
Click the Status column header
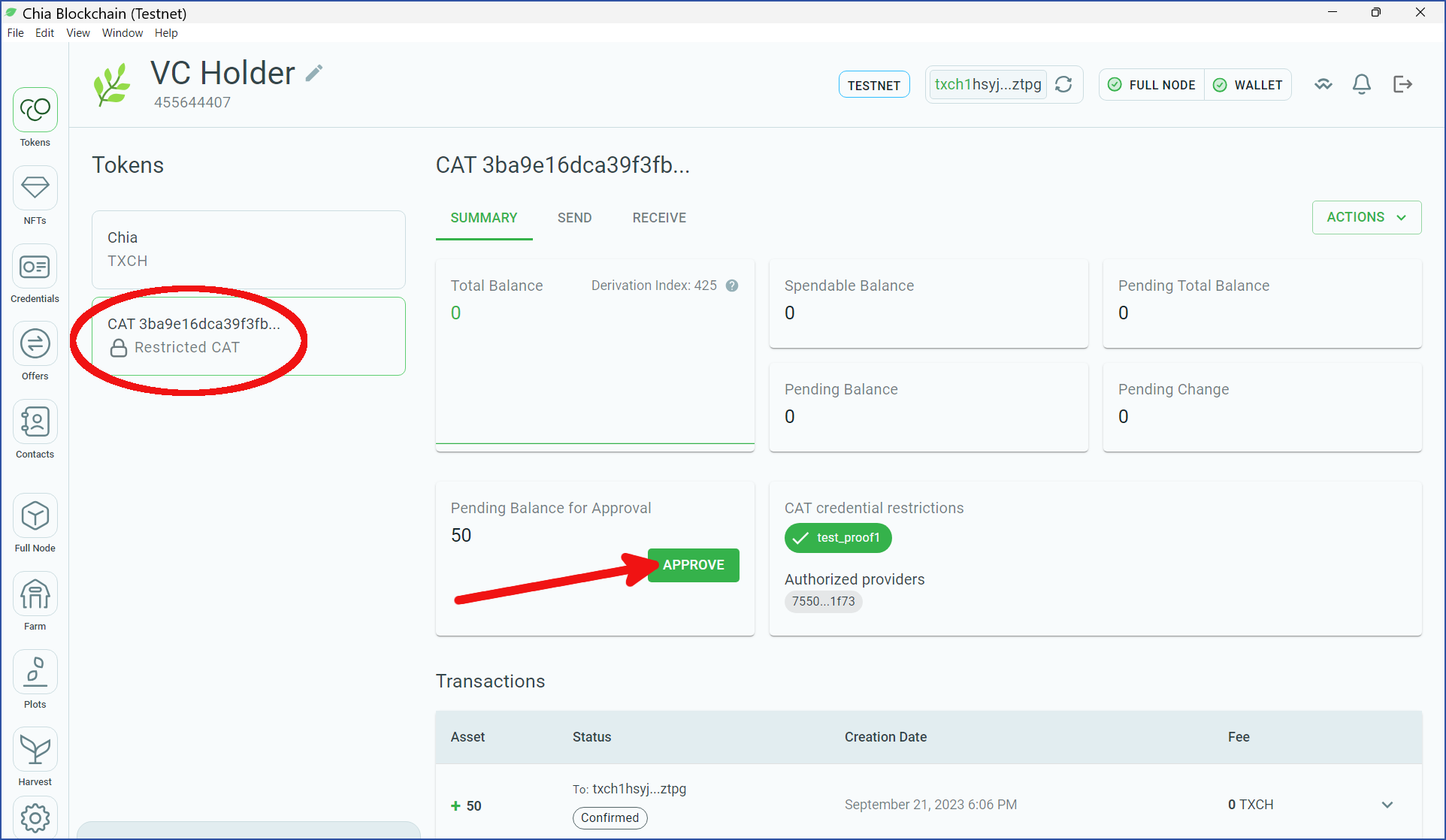click(x=592, y=737)
